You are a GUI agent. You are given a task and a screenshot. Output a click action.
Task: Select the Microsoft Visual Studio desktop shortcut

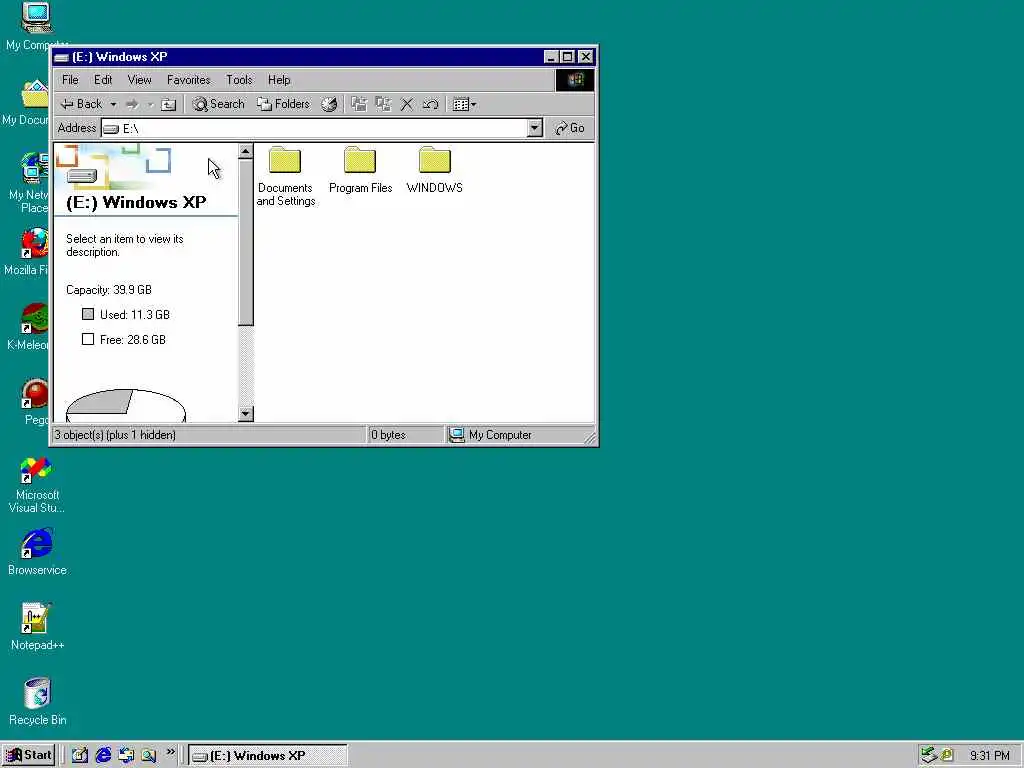[37, 485]
